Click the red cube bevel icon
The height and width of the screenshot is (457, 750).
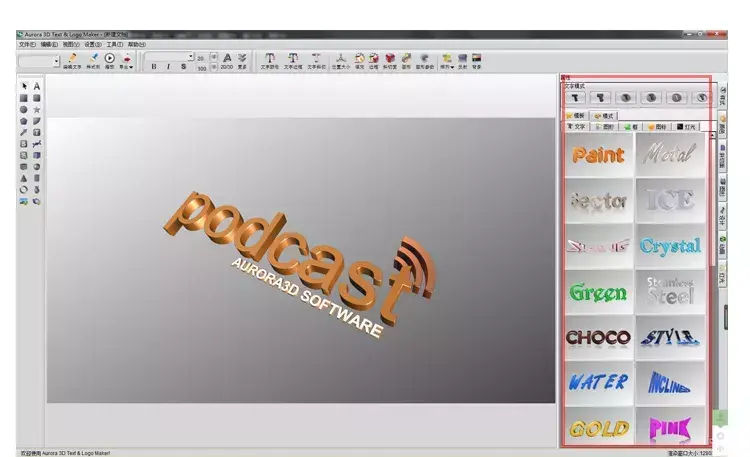point(390,58)
